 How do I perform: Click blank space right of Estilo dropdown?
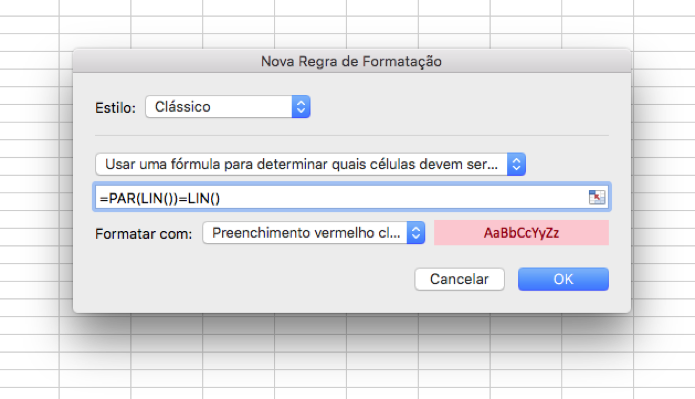pos(459,107)
